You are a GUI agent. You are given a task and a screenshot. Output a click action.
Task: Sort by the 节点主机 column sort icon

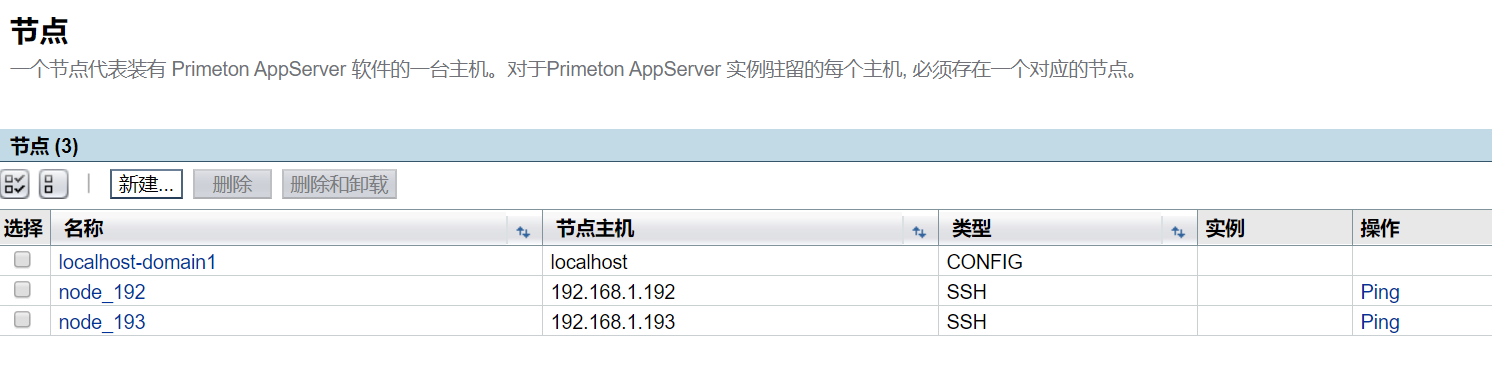coord(919,231)
